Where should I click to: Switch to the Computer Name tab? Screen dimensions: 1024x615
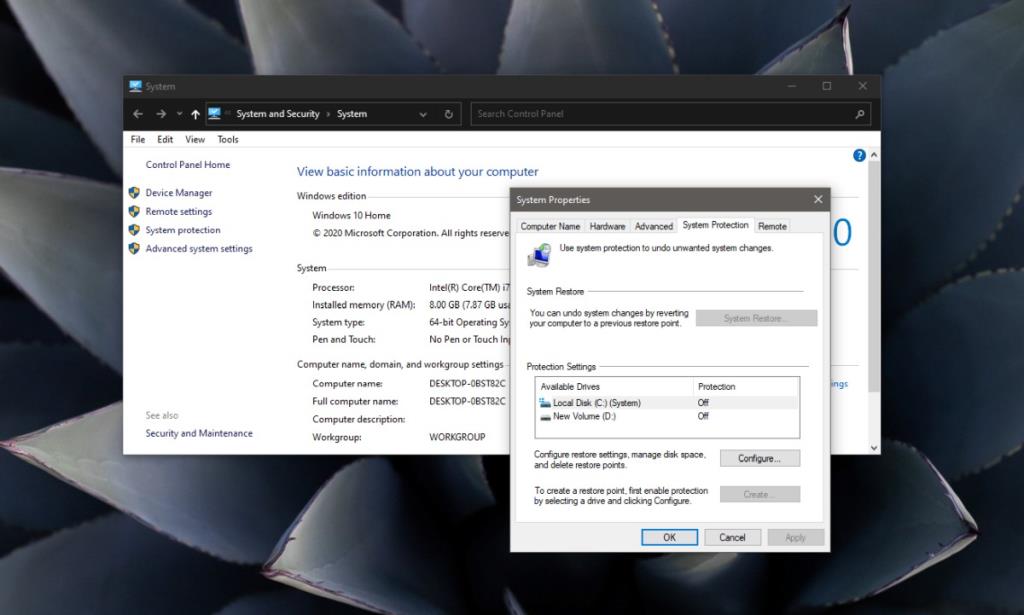point(549,225)
